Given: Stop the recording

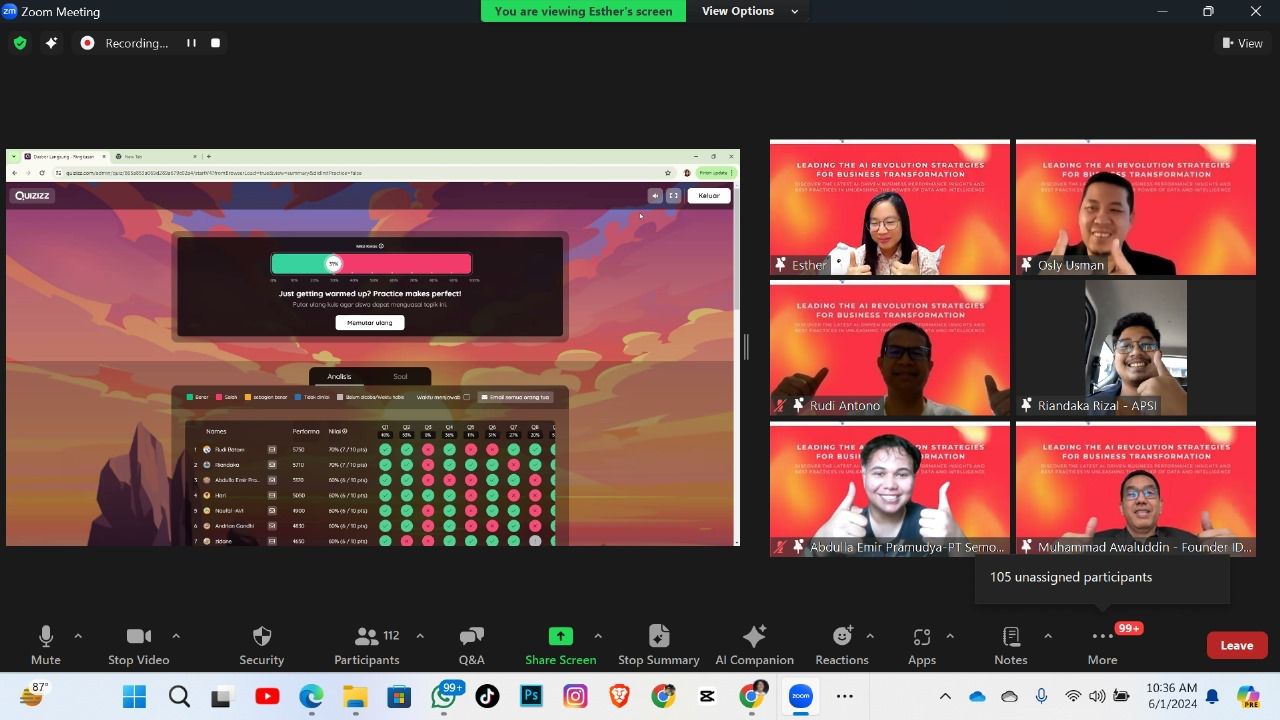Looking at the screenshot, I should point(215,43).
